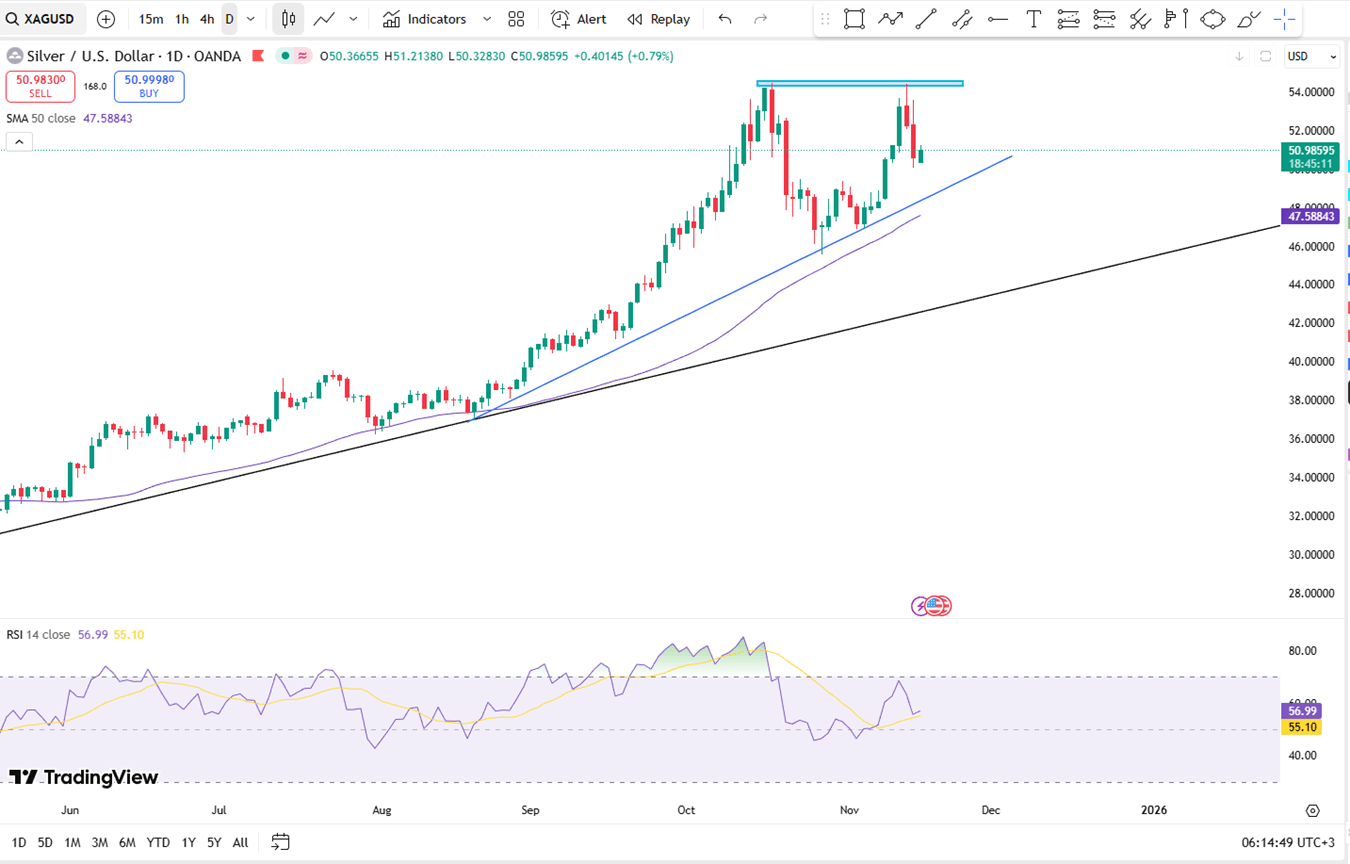
Task: Switch to the 4h timeframe
Action: coord(206,19)
